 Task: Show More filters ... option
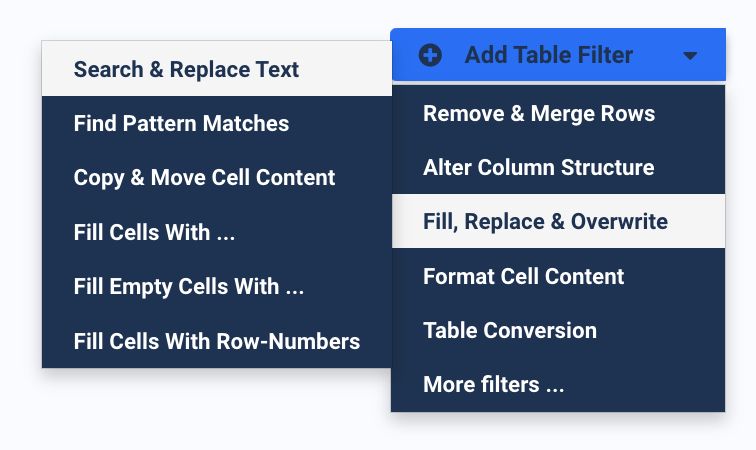pyautogui.click(x=558, y=384)
